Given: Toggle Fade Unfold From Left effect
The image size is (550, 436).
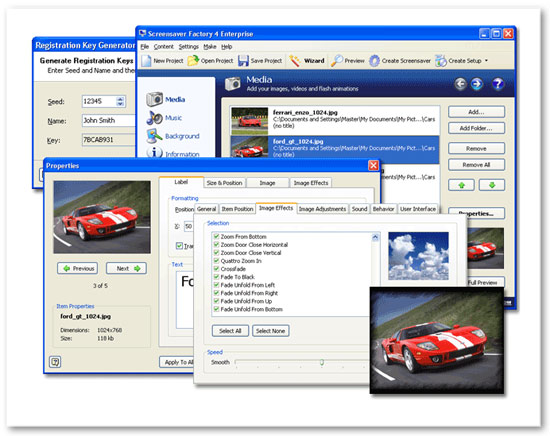Looking at the screenshot, I should 216,285.
